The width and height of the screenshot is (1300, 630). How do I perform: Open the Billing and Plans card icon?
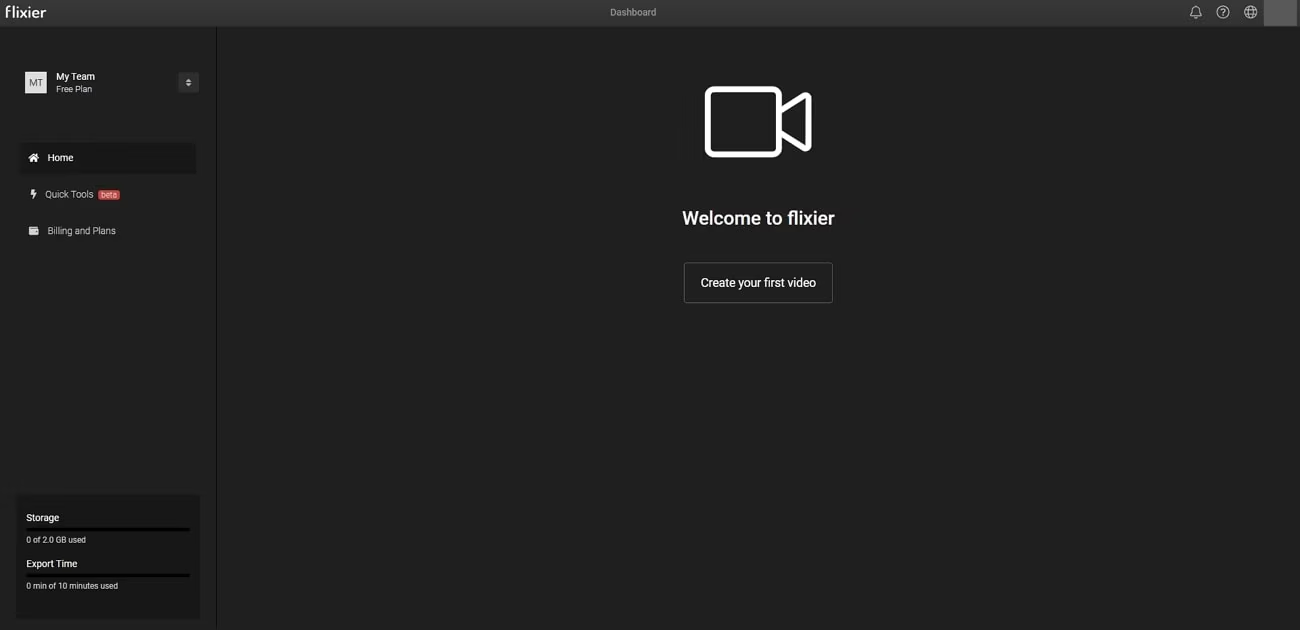[33, 229]
